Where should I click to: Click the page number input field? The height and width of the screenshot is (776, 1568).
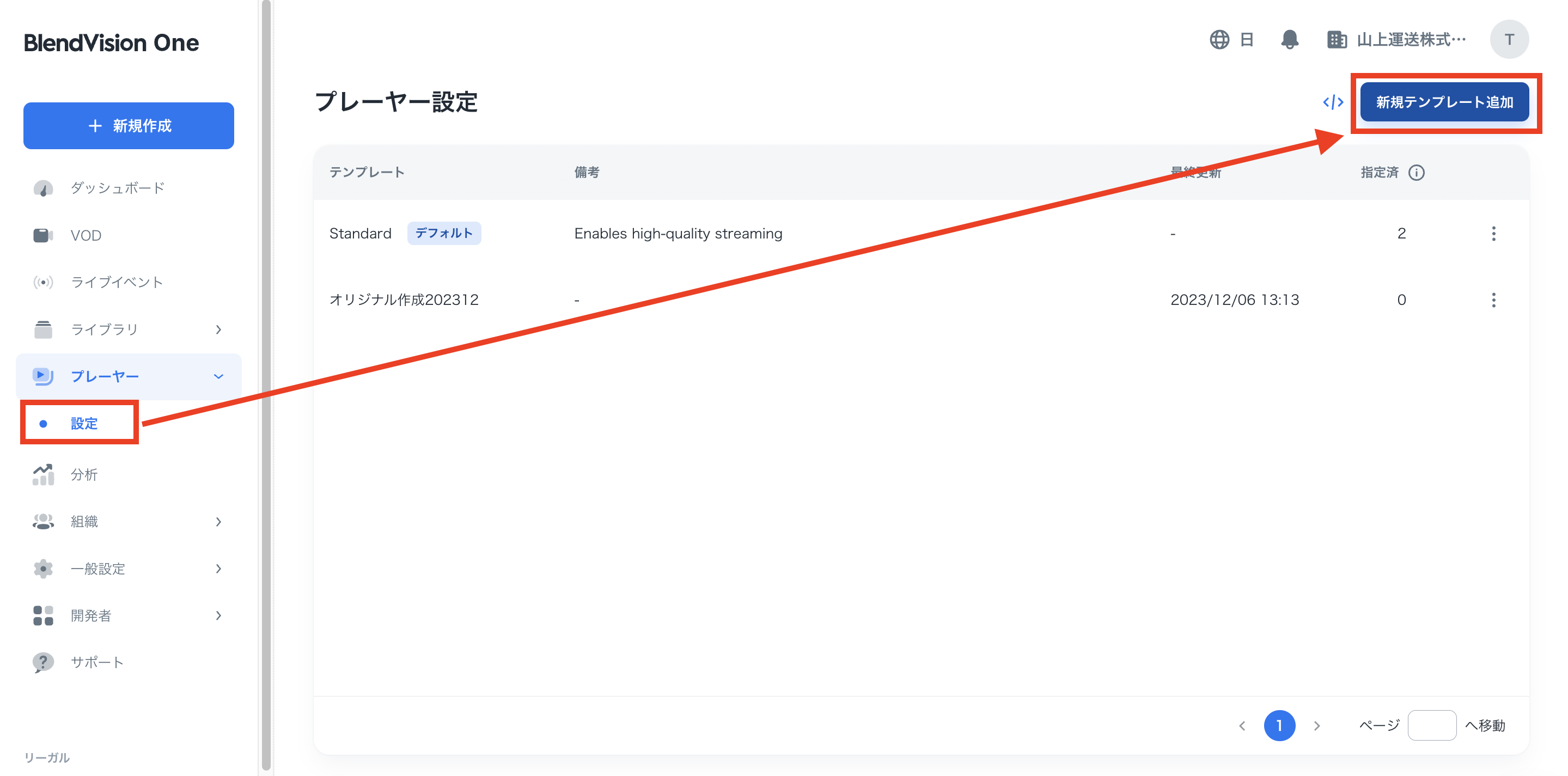[x=1431, y=725]
